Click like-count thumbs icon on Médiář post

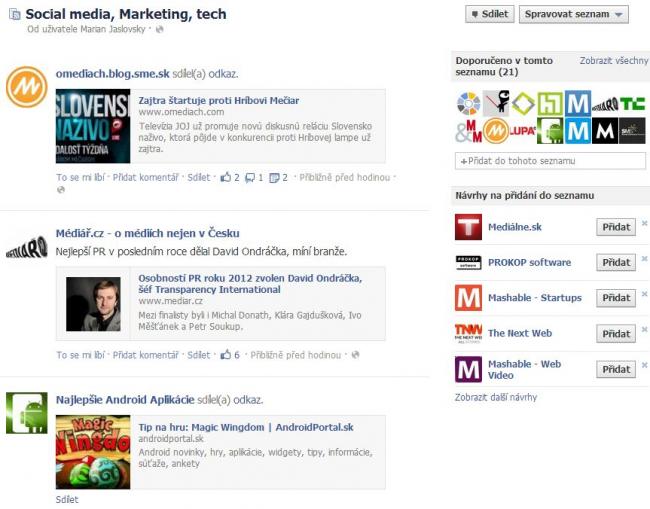click(226, 355)
